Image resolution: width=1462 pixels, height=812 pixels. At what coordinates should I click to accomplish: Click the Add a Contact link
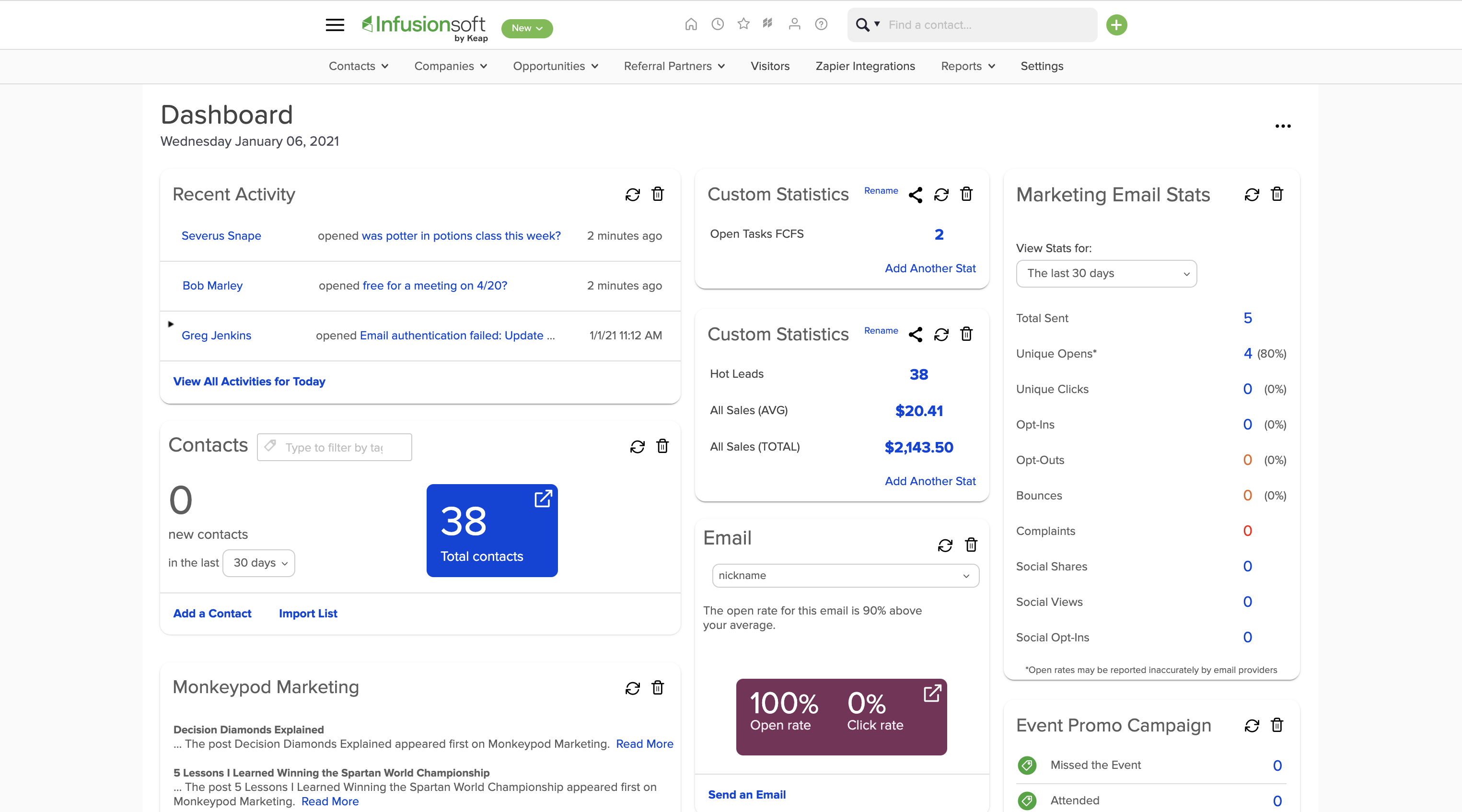(211, 613)
